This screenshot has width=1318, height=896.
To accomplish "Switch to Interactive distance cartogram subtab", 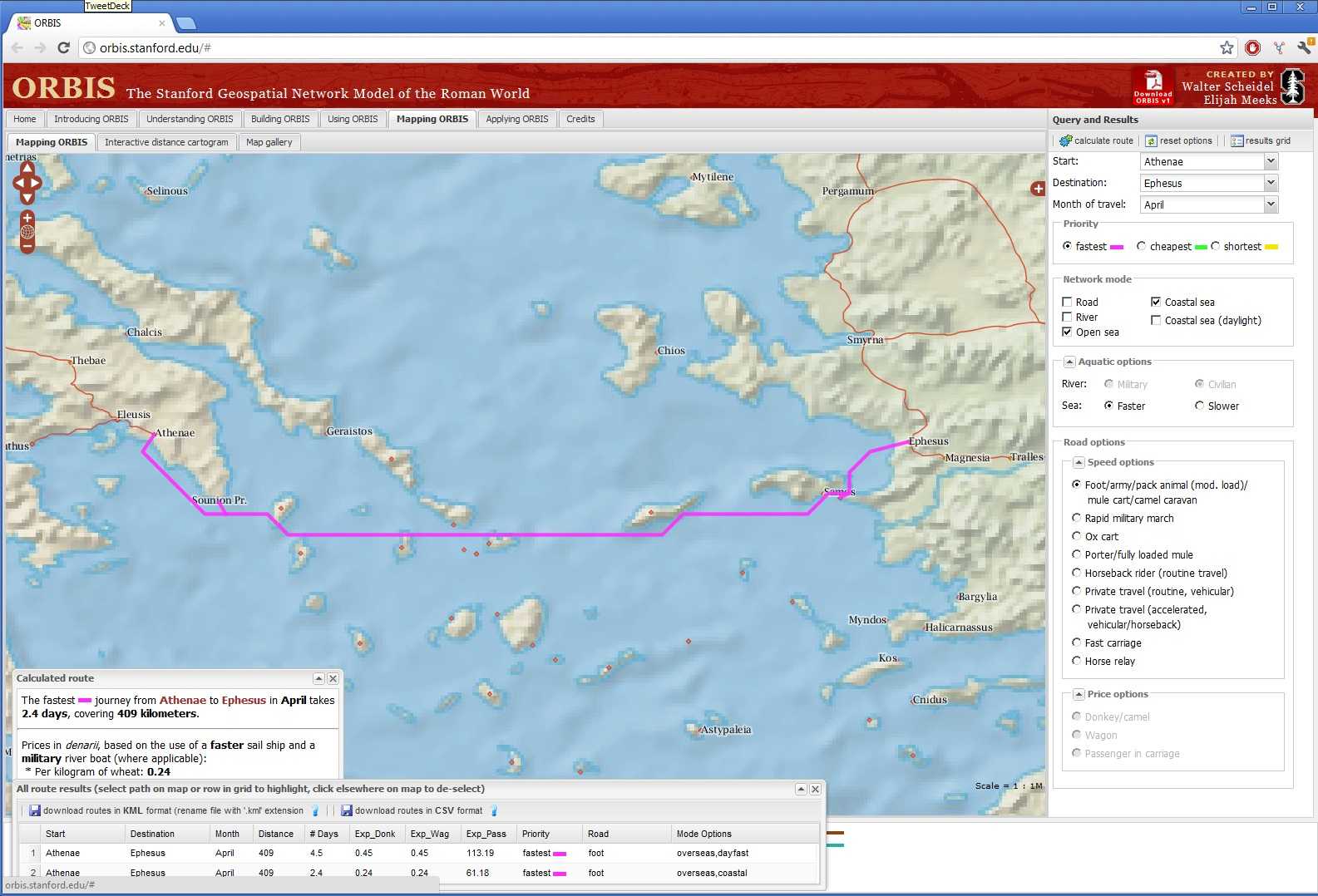I will (166, 142).
